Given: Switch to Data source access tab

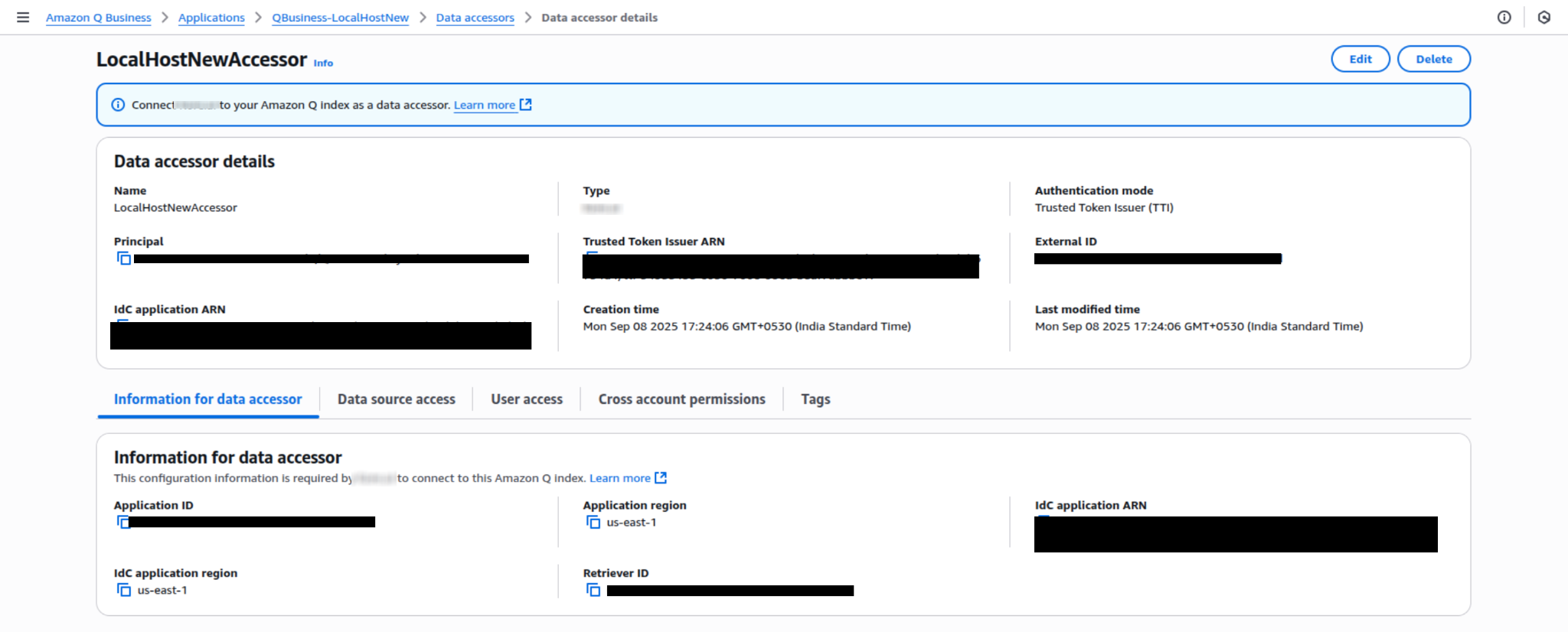Looking at the screenshot, I should (396, 399).
